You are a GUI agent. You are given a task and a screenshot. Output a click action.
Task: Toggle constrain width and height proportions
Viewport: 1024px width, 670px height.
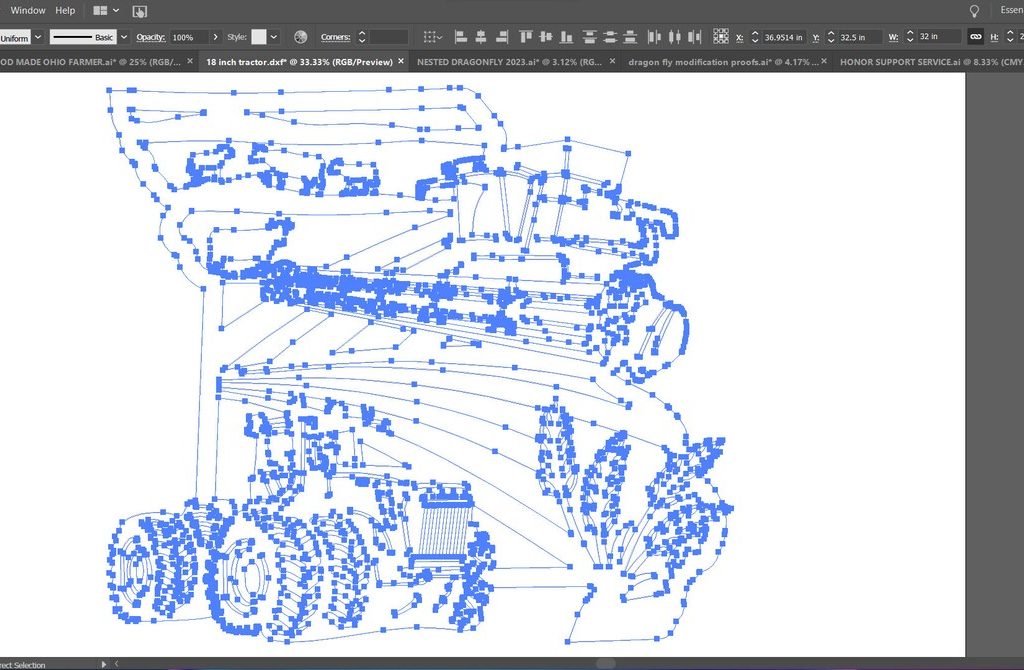975,37
